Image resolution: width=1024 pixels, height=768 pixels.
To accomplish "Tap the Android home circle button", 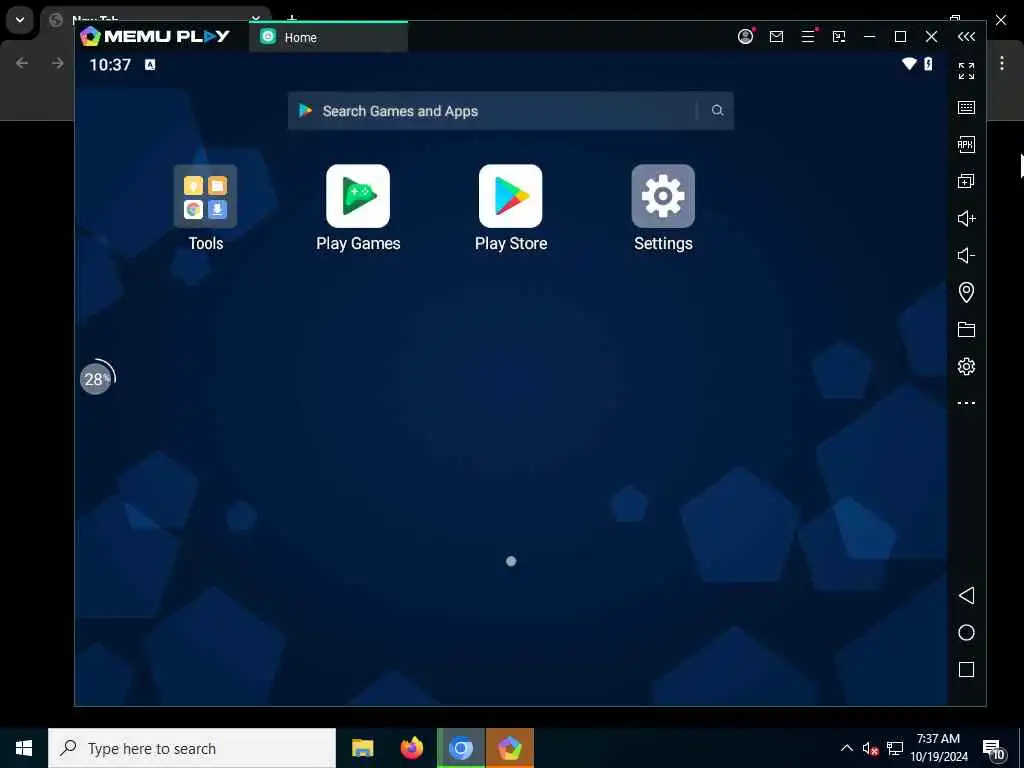I will (x=967, y=632).
